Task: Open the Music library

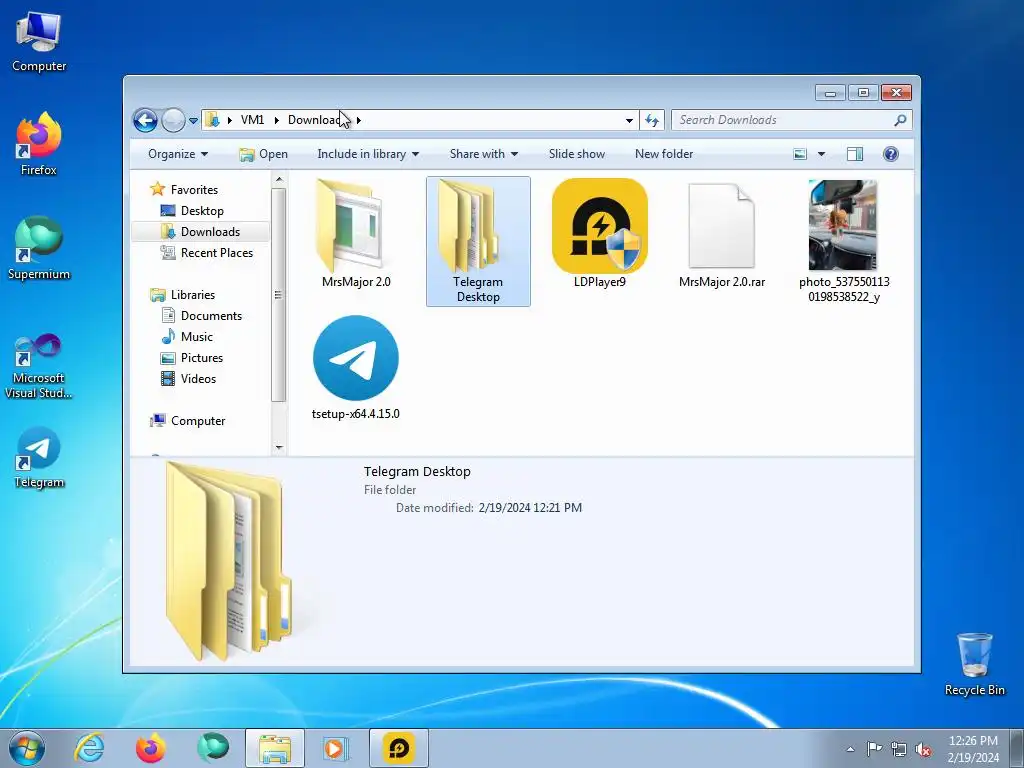Action: click(x=197, y=336)
